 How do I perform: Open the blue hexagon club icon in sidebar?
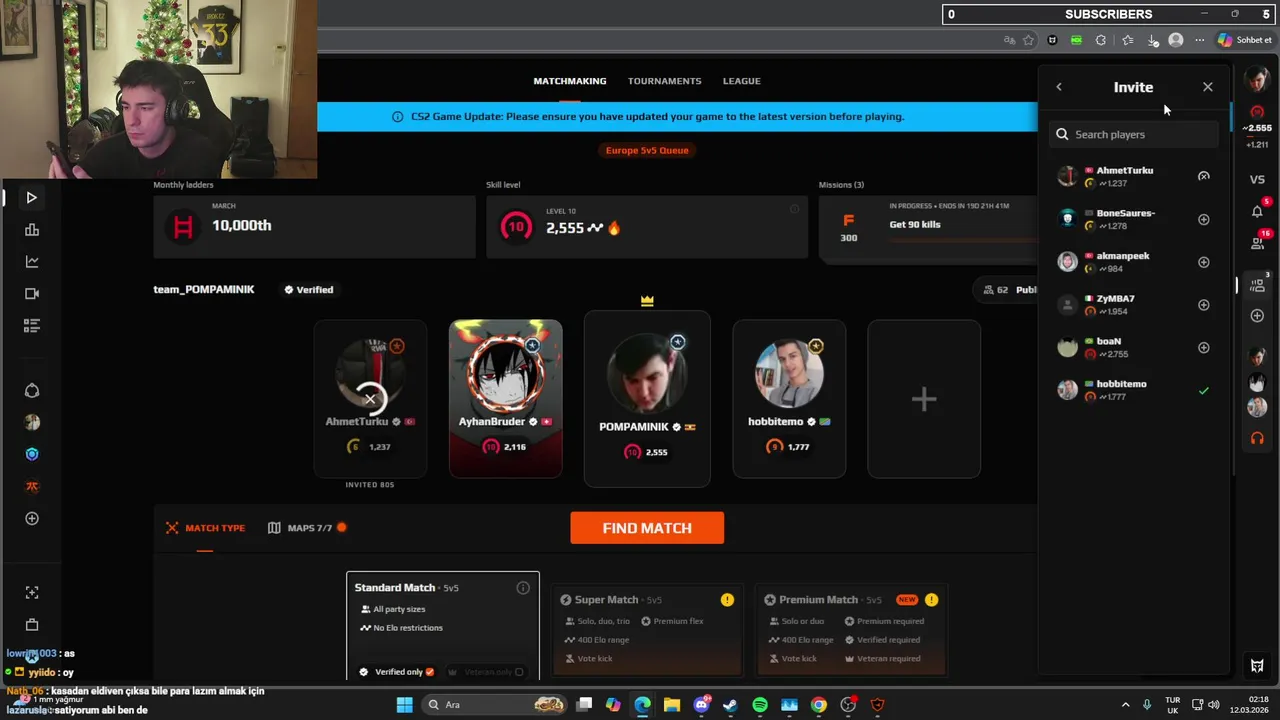click(32, 454)
